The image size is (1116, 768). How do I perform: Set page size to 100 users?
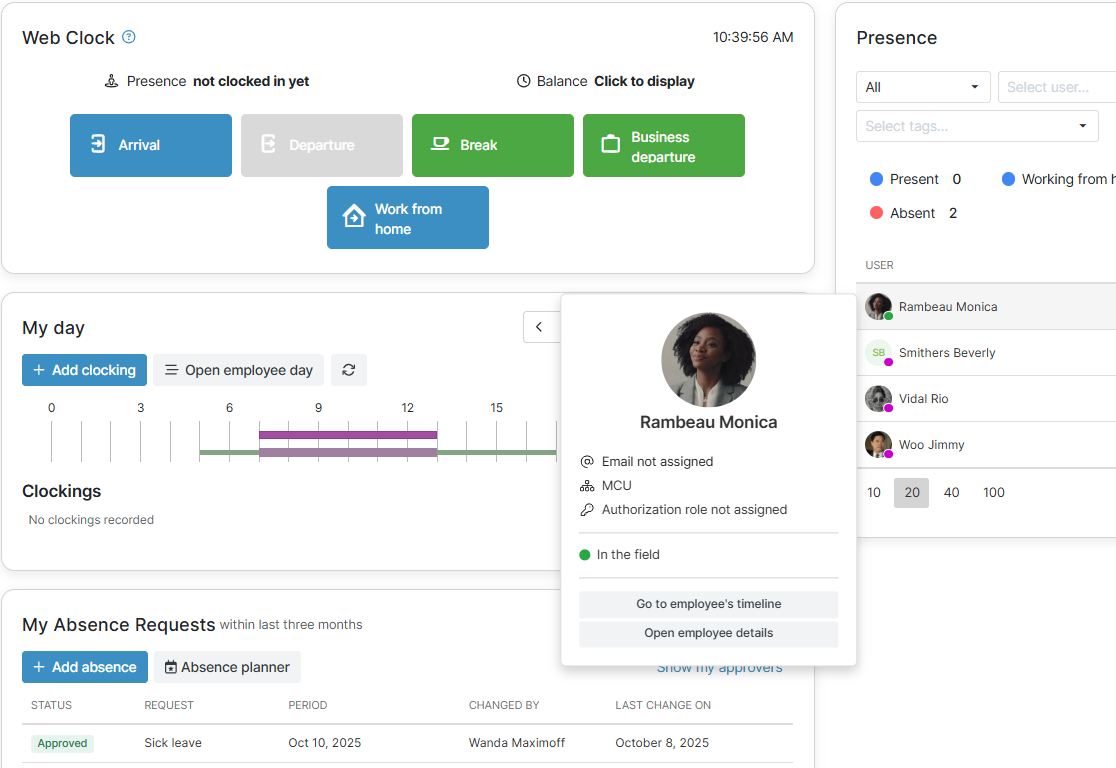[x=994, y=493]
